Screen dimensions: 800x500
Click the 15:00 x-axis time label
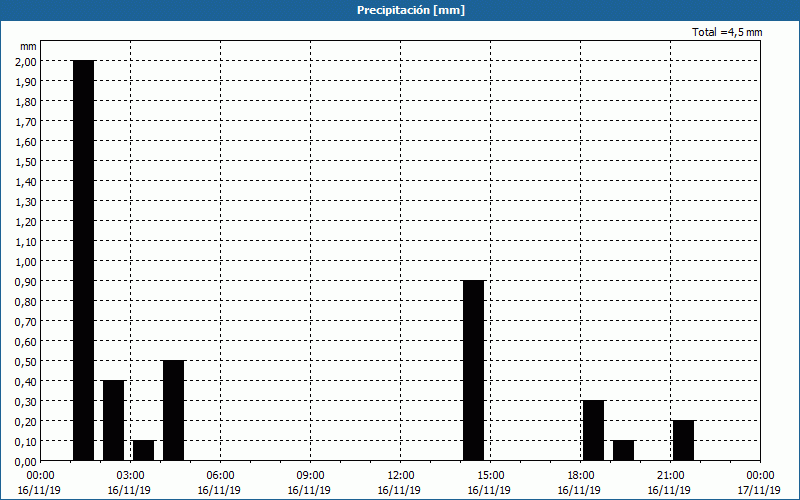(x=491, y=476)
